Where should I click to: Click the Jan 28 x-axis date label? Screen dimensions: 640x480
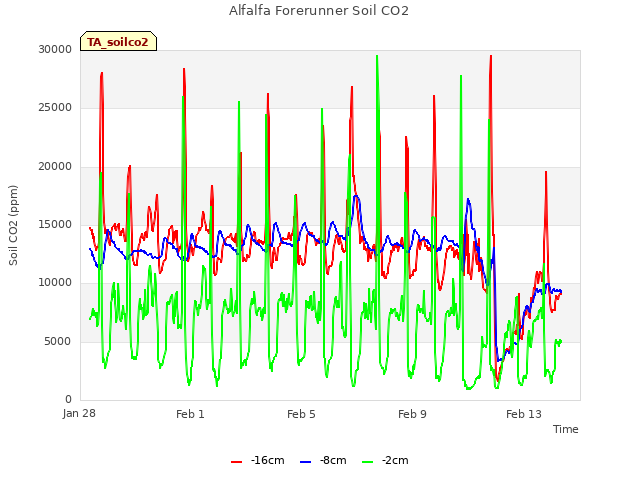(79, 413)
